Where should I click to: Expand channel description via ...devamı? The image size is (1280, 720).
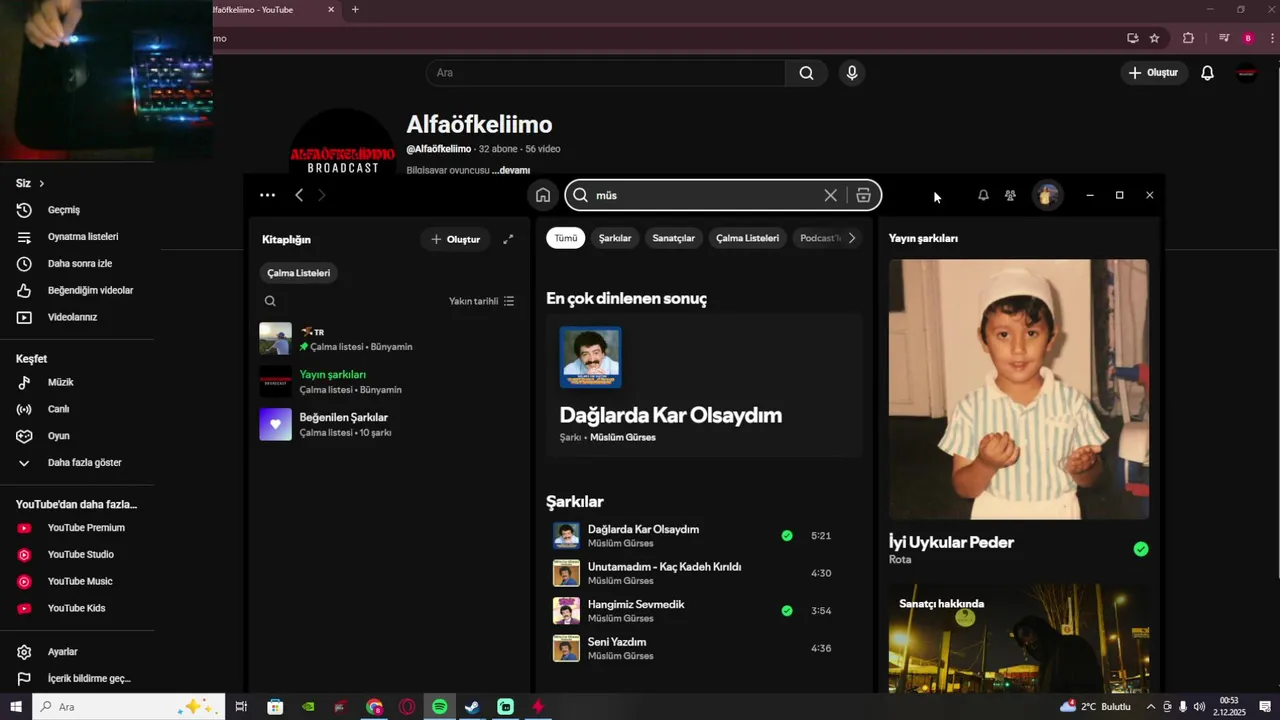(x=511, y=171)
